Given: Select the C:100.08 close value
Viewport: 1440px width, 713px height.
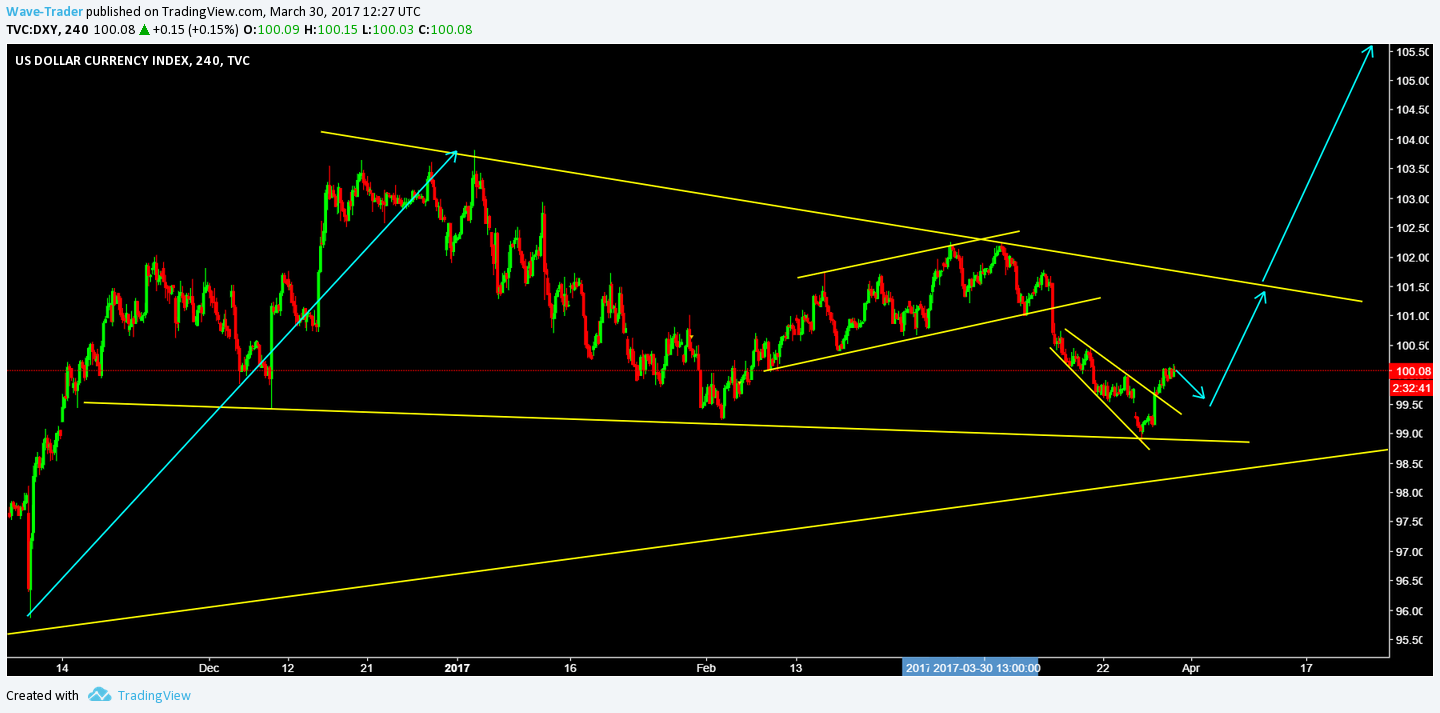Looking at the screenshot, I should pyautogui.click(x=443, y=29).
